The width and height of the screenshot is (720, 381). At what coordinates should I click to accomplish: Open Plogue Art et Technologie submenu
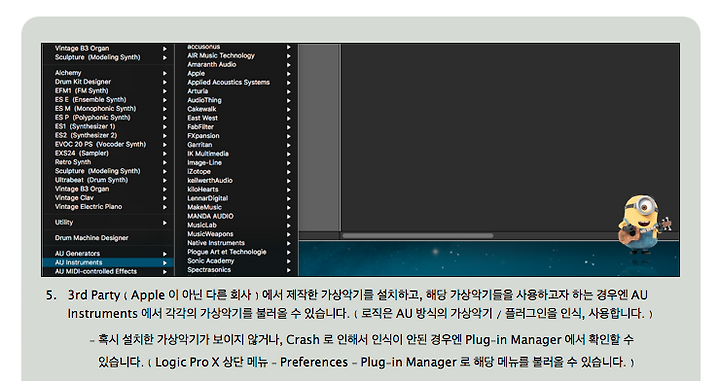[237, 252]
